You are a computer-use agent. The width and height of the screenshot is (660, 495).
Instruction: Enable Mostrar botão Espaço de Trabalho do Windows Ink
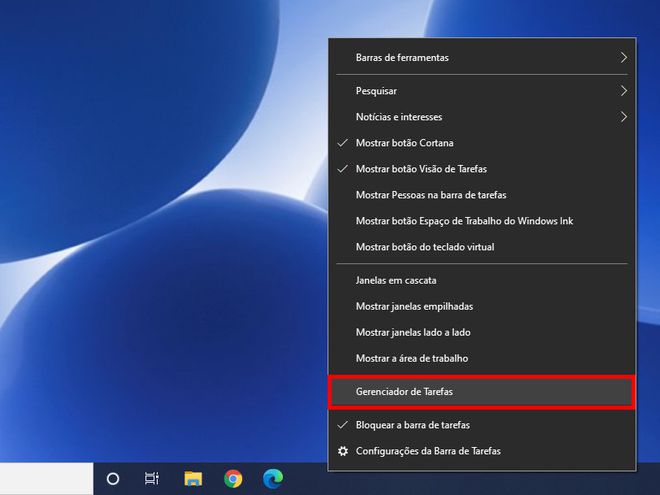tap(482, 221)
